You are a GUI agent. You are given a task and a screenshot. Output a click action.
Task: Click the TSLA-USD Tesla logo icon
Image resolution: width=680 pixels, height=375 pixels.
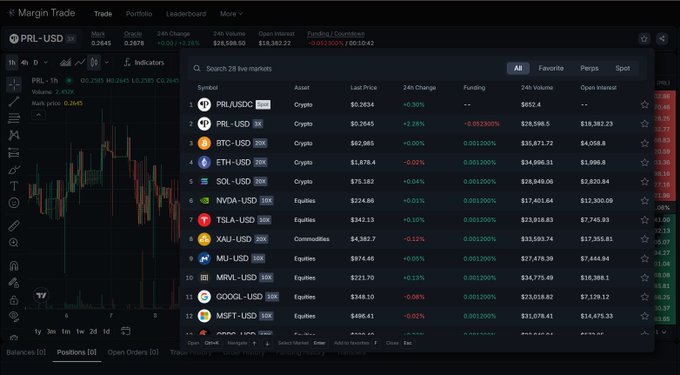pyautogui.click(x=204, y=220)
